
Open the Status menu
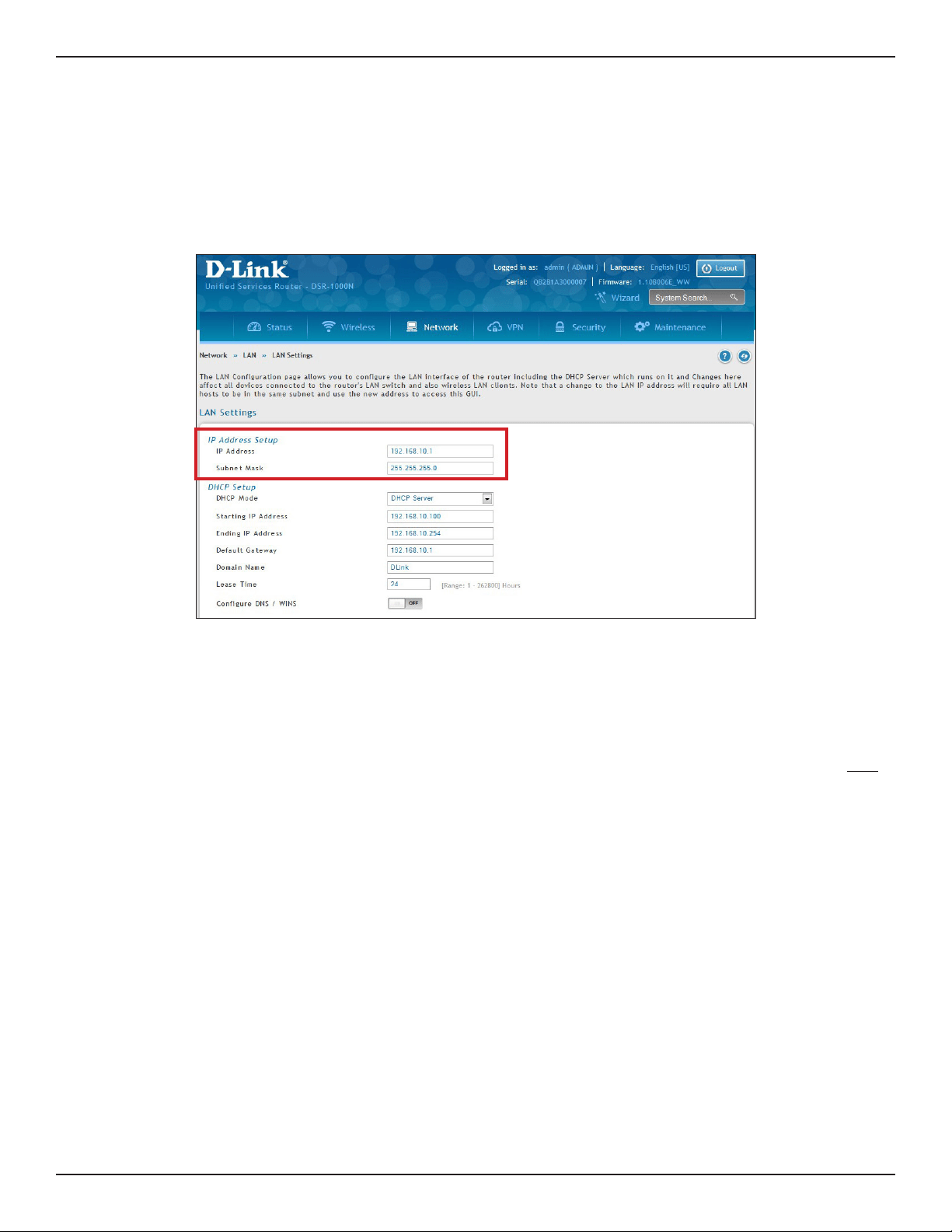[270, 327]
